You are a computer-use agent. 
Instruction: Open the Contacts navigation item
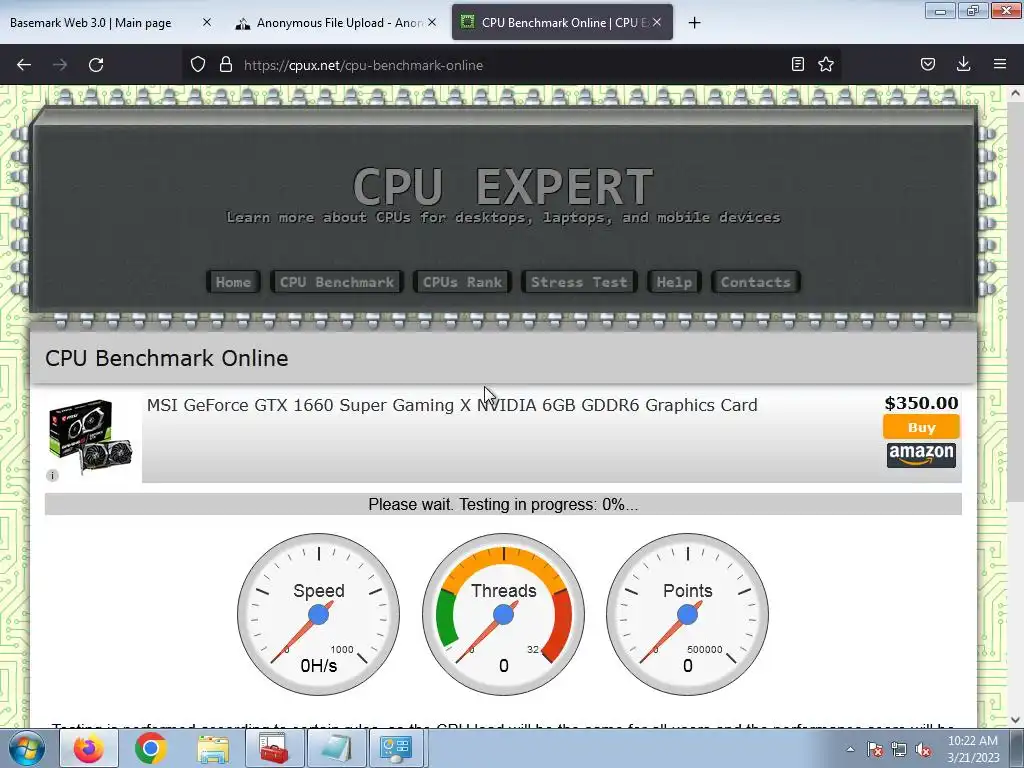point(756,282)
